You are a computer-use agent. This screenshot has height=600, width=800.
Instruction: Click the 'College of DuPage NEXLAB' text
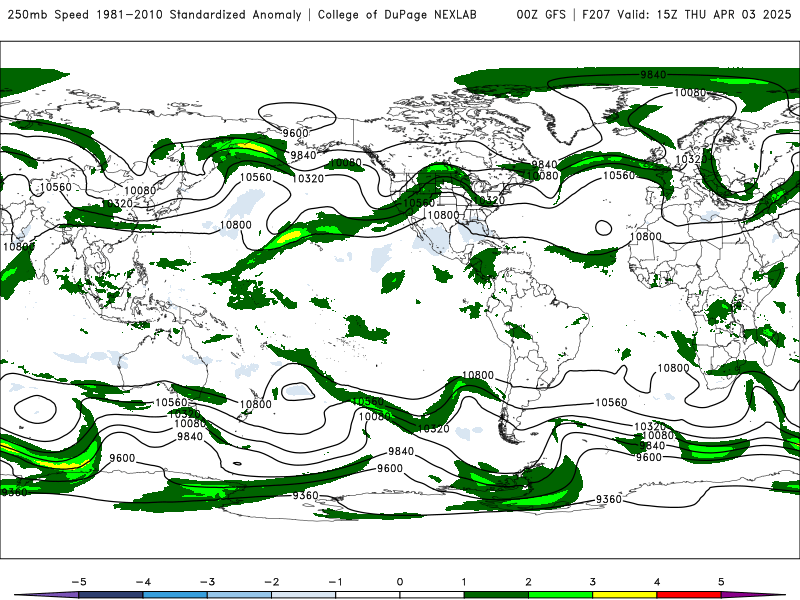pos(397,14)
